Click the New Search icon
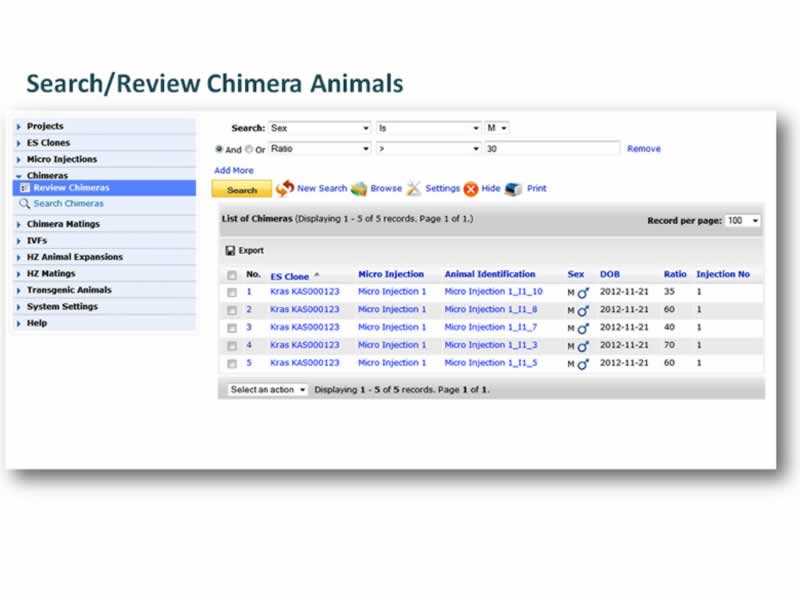This screenshot has width=800, height=600. 285,188
